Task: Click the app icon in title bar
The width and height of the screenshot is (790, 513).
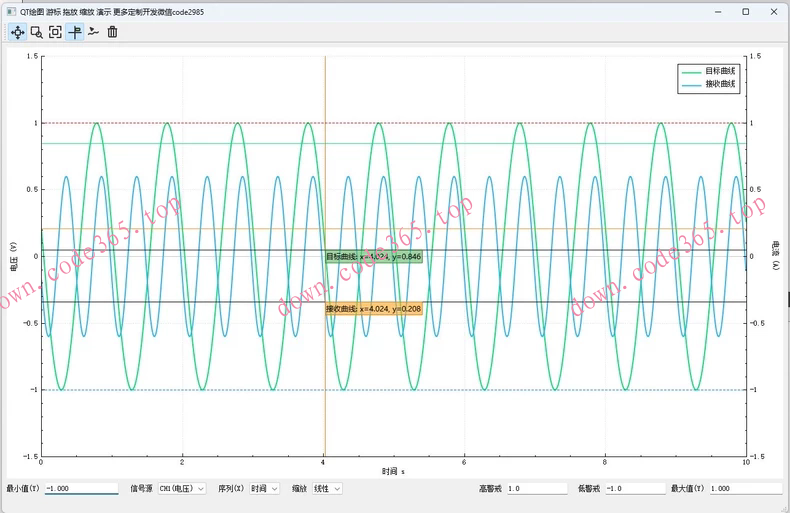Action: pos(11,11)
